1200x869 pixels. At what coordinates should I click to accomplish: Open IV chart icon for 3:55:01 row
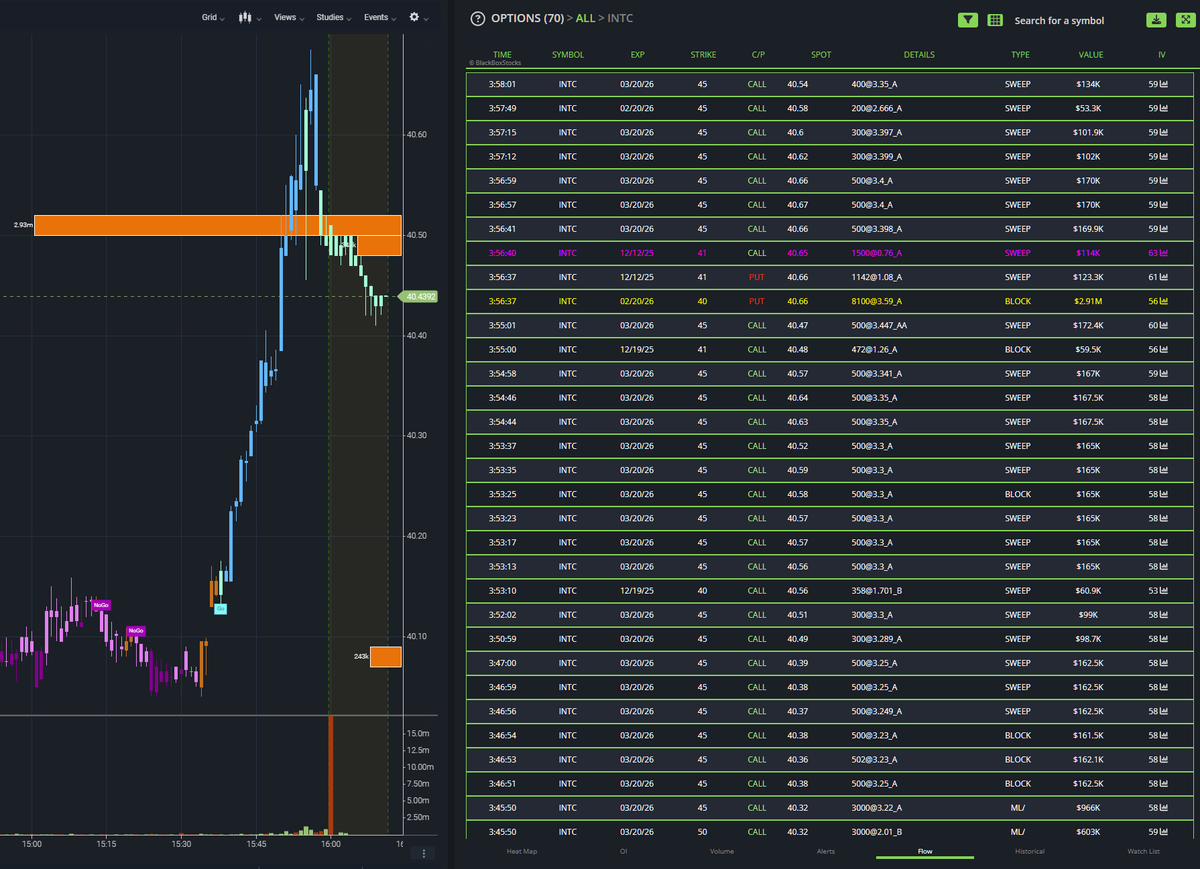click(x=1164, y=325)
